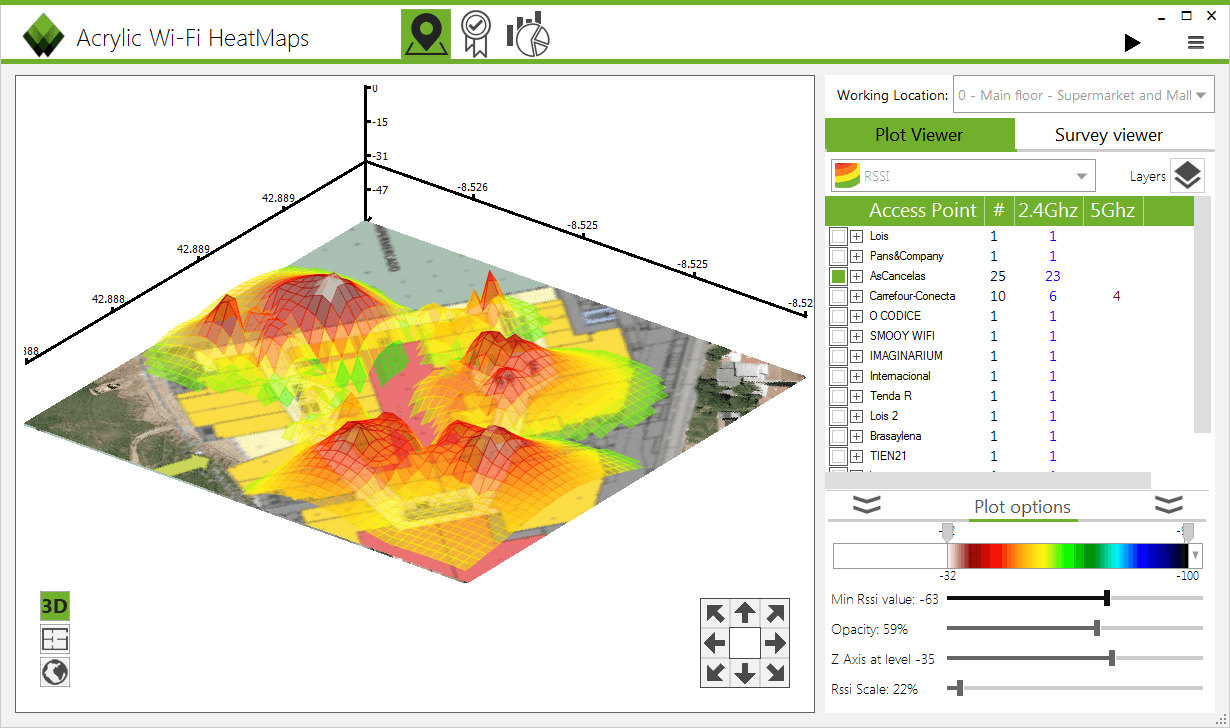Open the RSSI plot type dropdown
1230x728 pixels.
coord(963,176)
